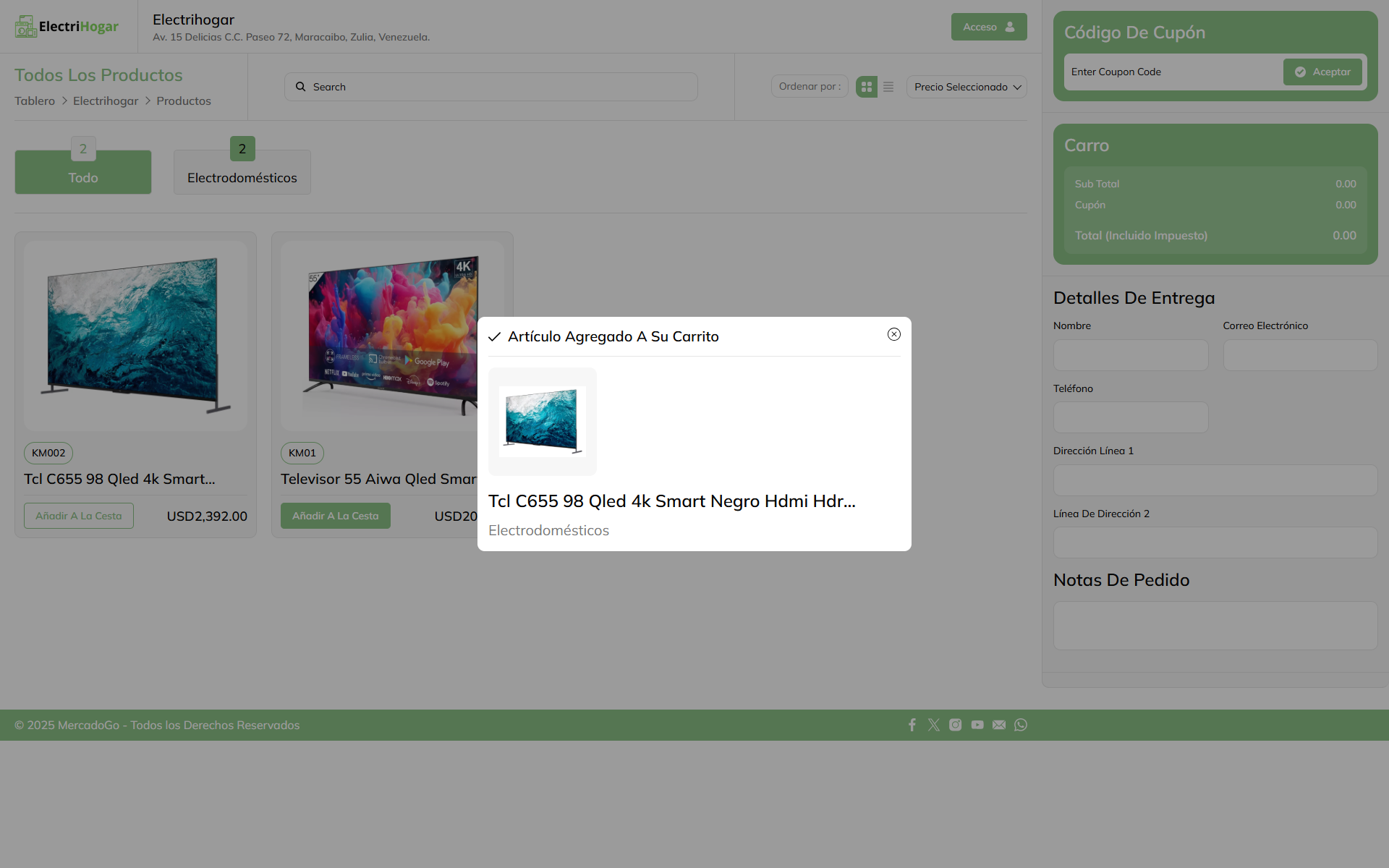Select the Todo category tab
This screenshot has height=868, width=1389.
[83, 172]
